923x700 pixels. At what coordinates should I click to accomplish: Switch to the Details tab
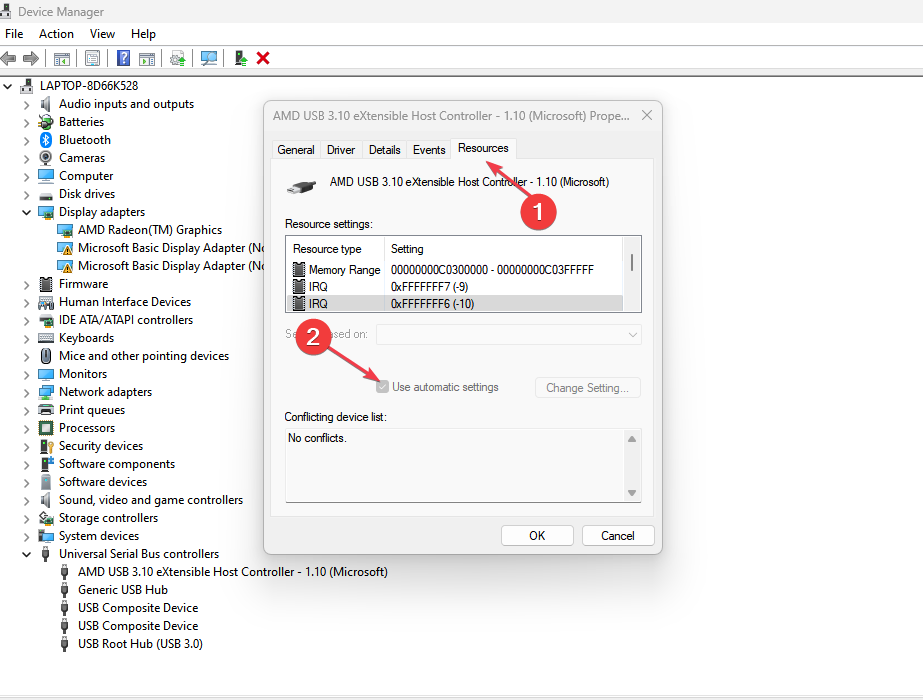(x=384, y=150)
